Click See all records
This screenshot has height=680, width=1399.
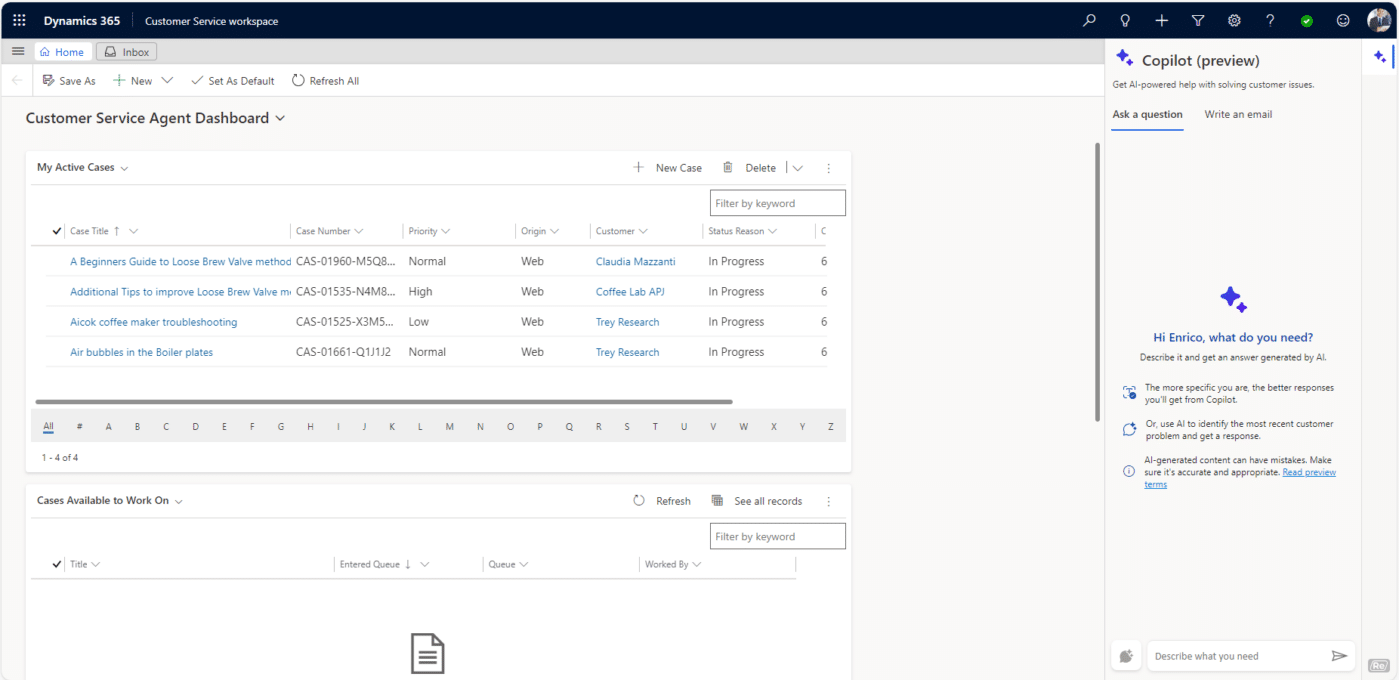[x=757, y=501]
